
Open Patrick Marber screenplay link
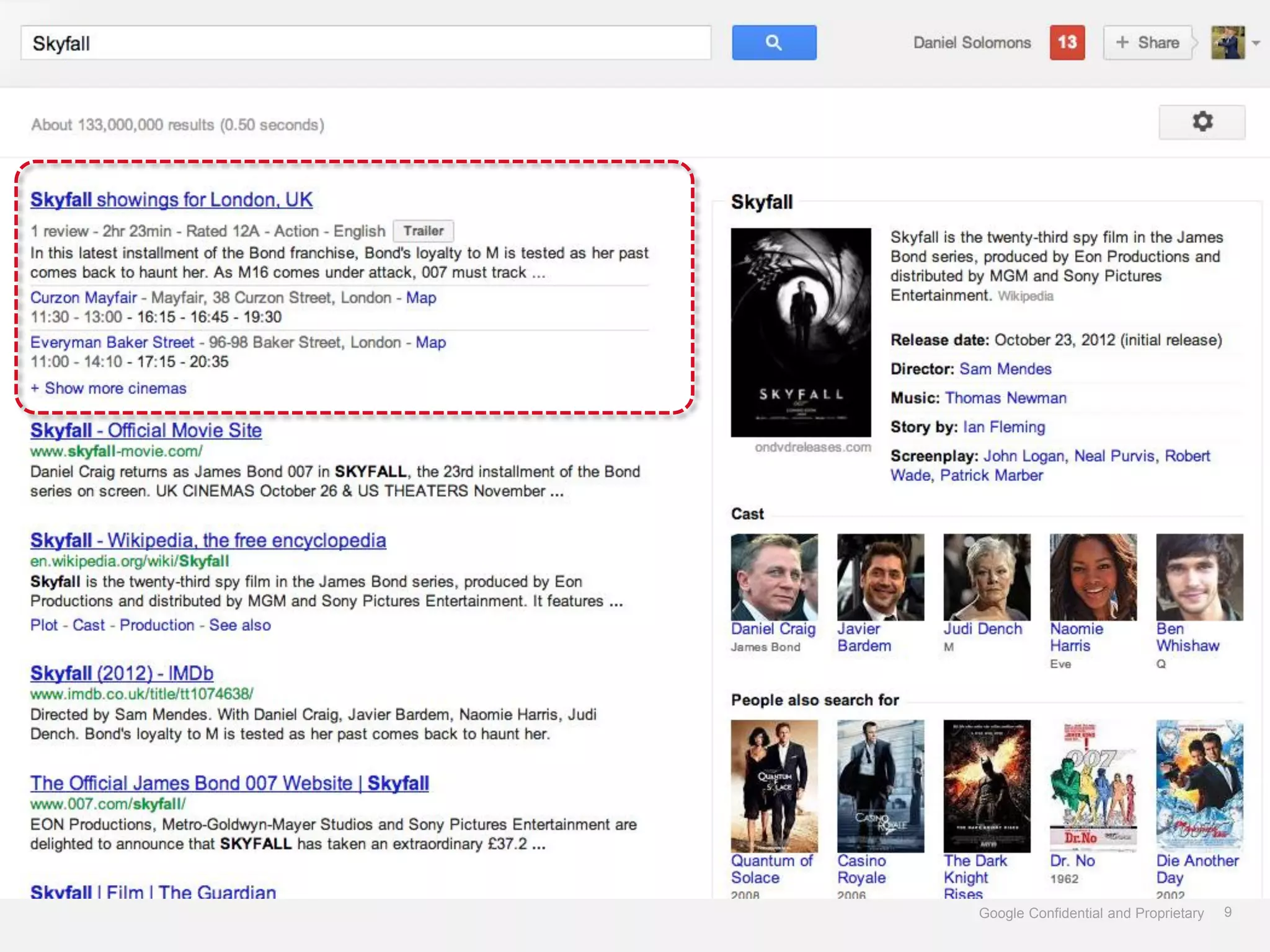point(992,475)
